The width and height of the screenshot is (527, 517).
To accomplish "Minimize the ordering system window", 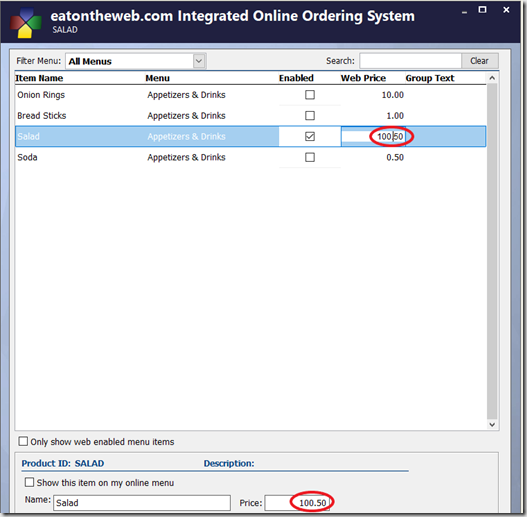I will (x=464, y=12).
